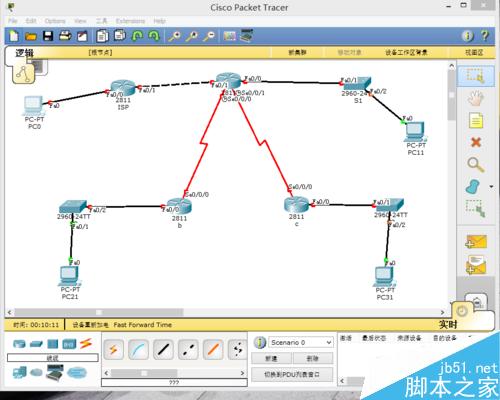Click Fast Forward Time in the status bar

point(143,325)
